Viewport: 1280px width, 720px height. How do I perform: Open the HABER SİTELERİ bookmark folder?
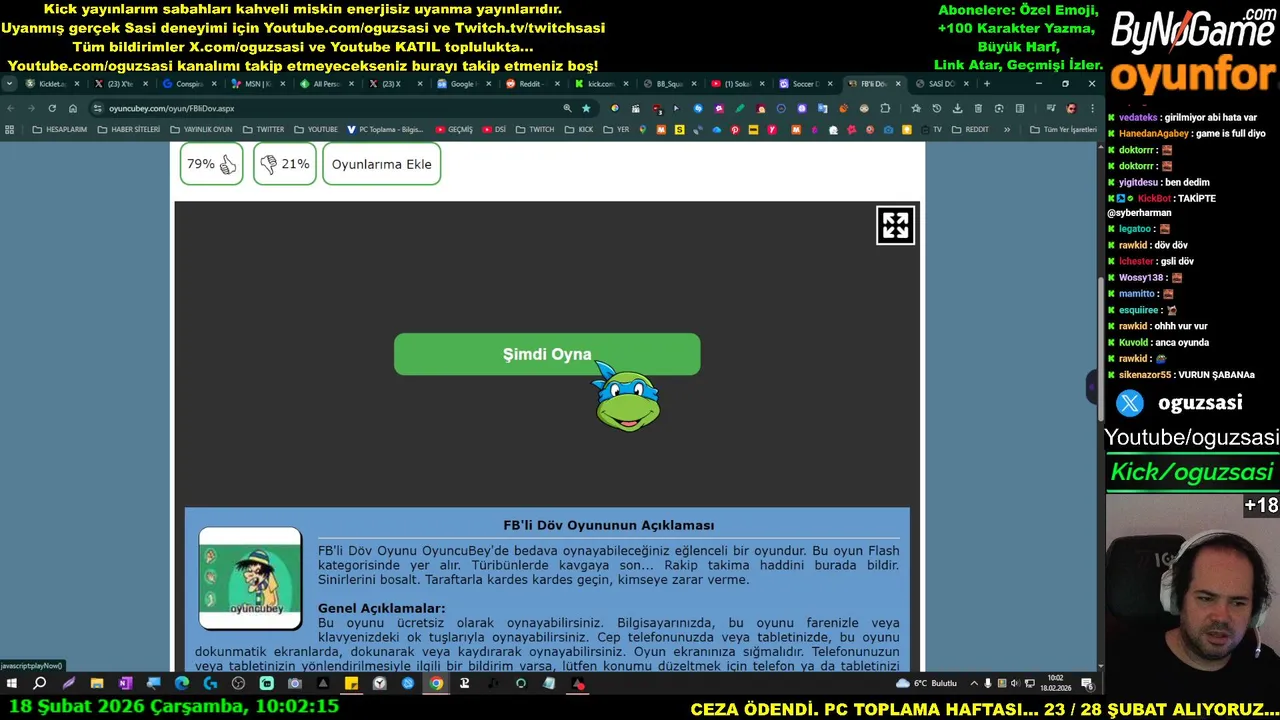pos(128,129)
